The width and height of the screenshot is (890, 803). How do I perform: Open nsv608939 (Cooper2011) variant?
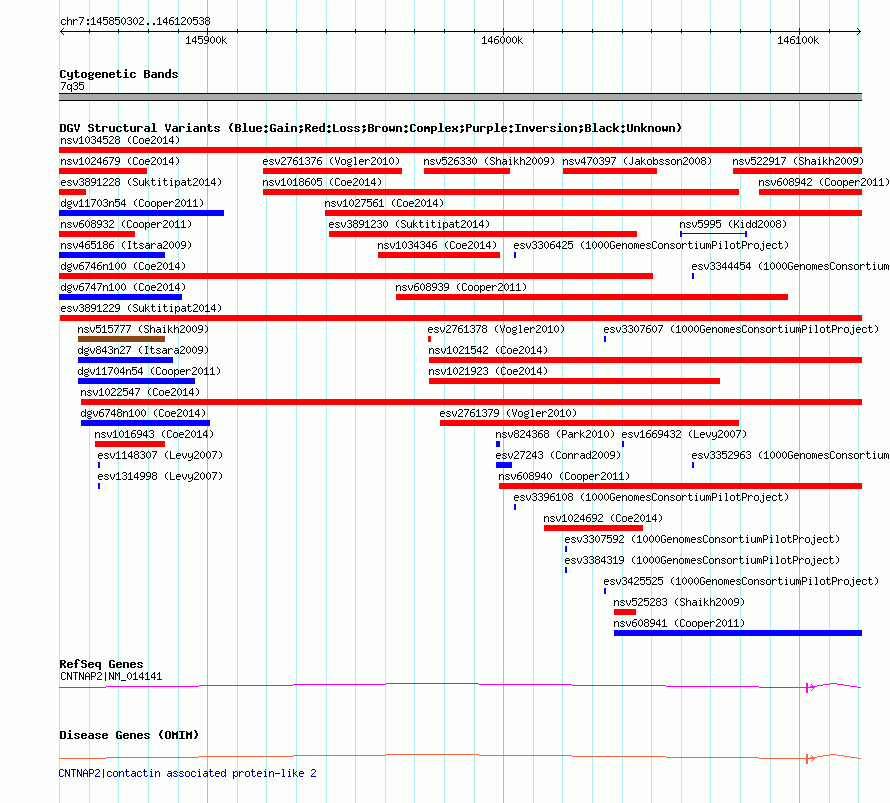[461, 287]
